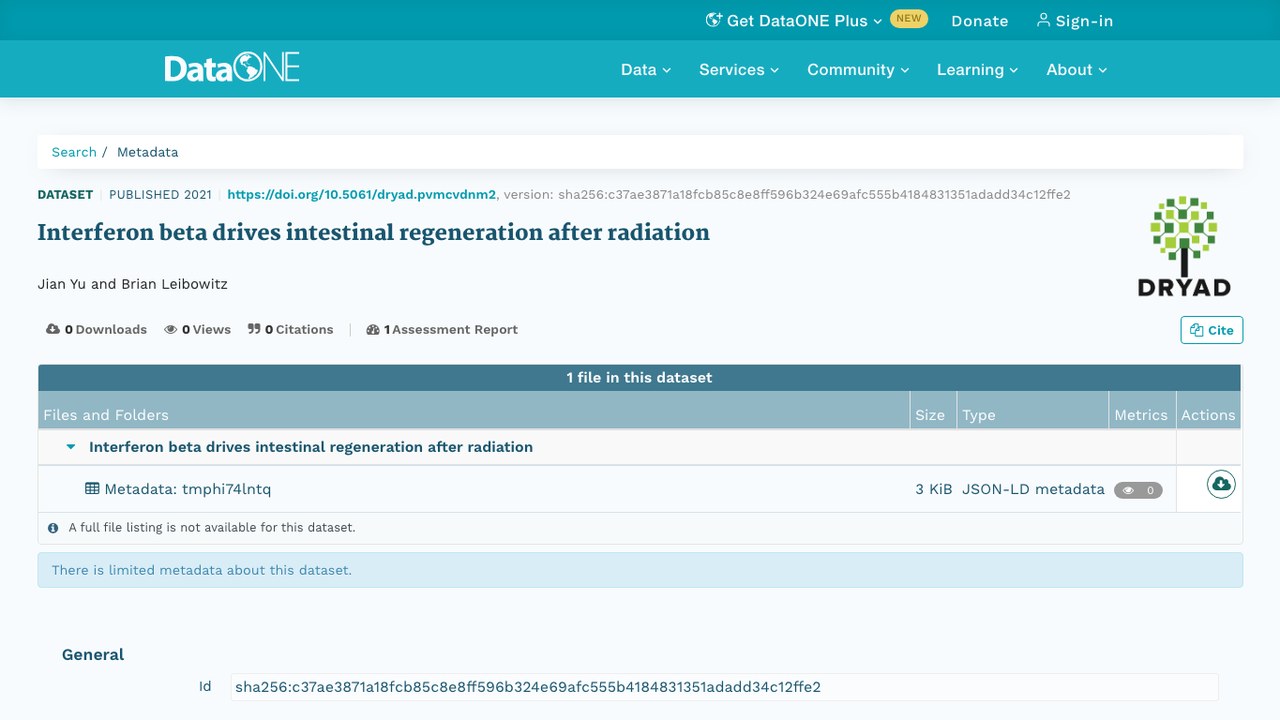This screenshot has height=720, width=1280.
Task: Collapse the Interferon beta dataset folder
Action: 71,447
